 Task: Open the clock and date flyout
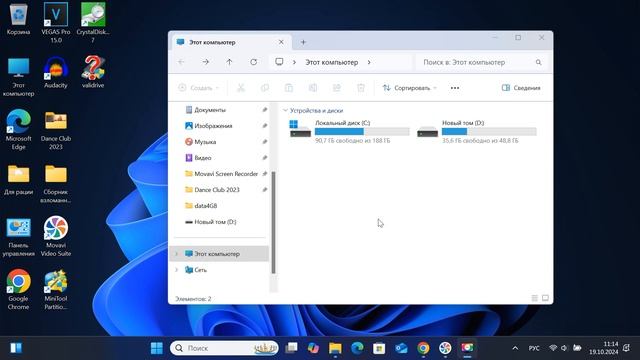tap(603, 348)
